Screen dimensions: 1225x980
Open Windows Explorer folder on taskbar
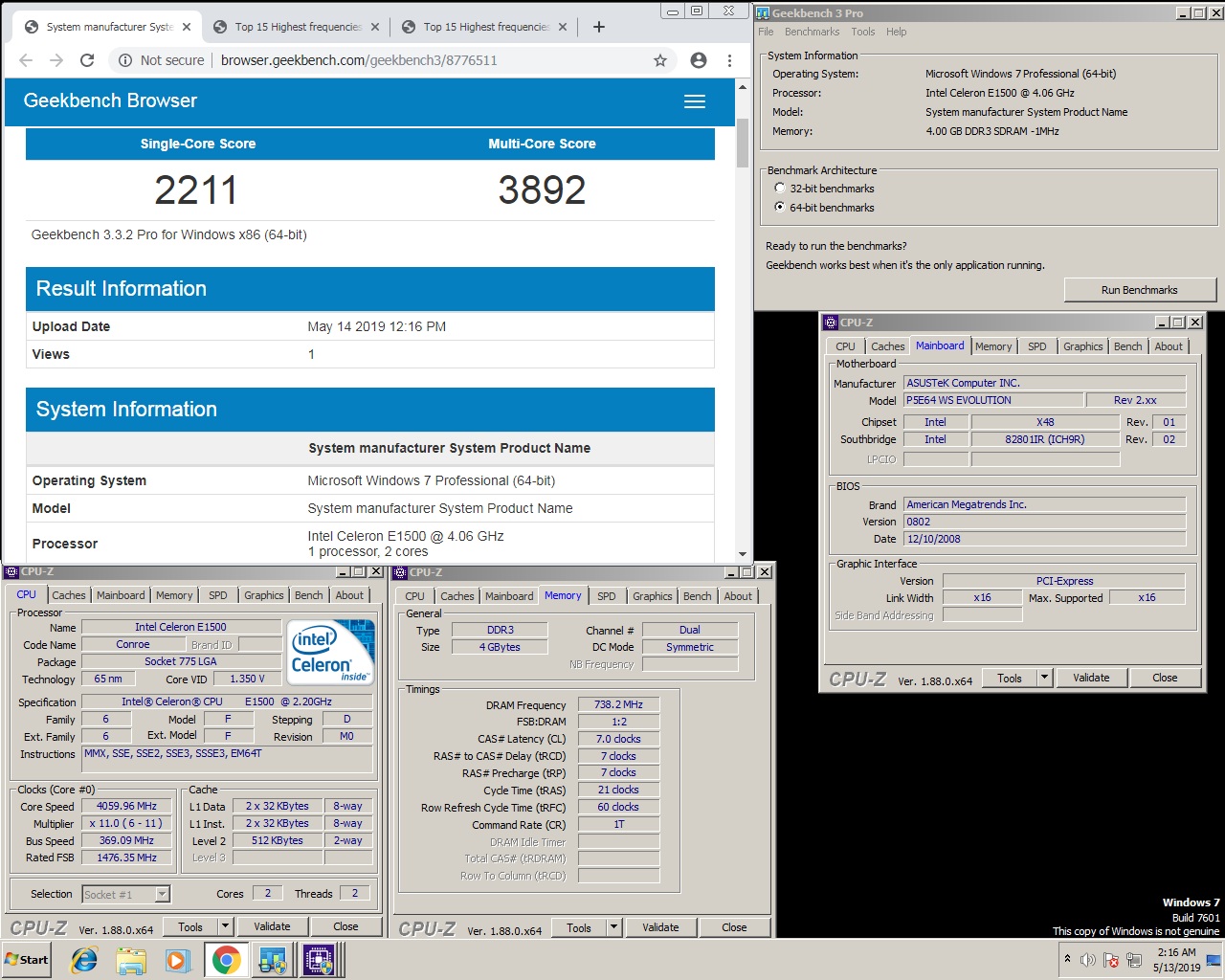pyautogui.click(x=131, y=960)
